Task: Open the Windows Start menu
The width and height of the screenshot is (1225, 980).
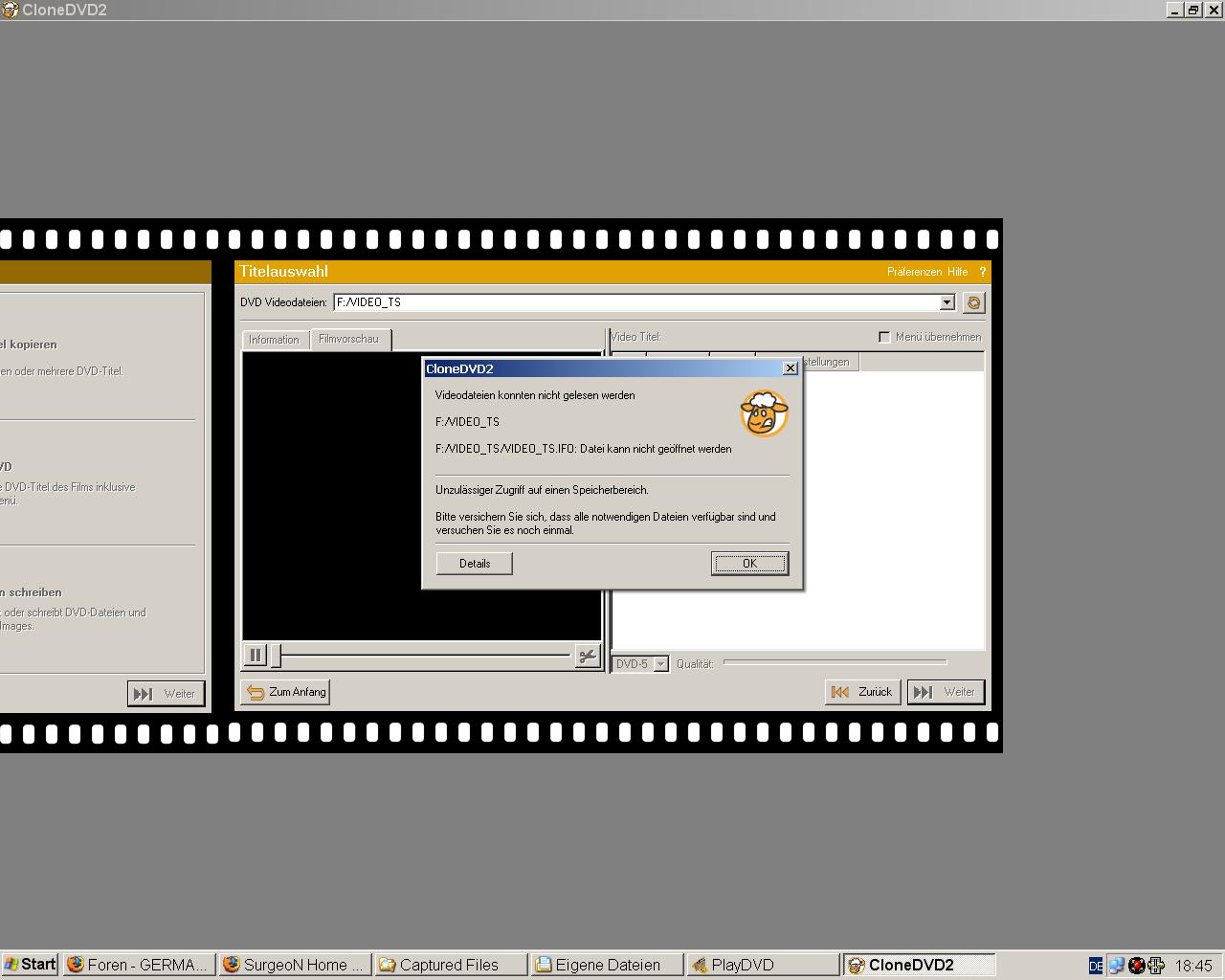Action: point(30,965)
